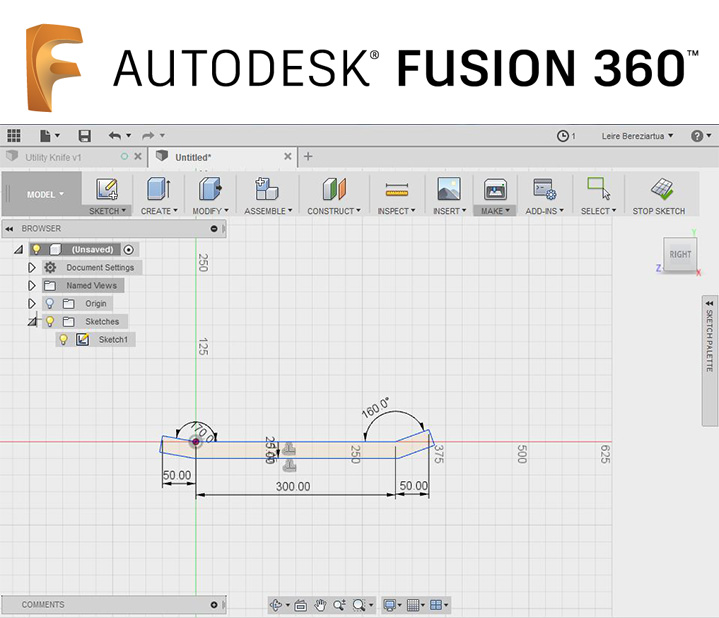Toggle visibility bulb of Unsaved component

[x=36, y=249]
